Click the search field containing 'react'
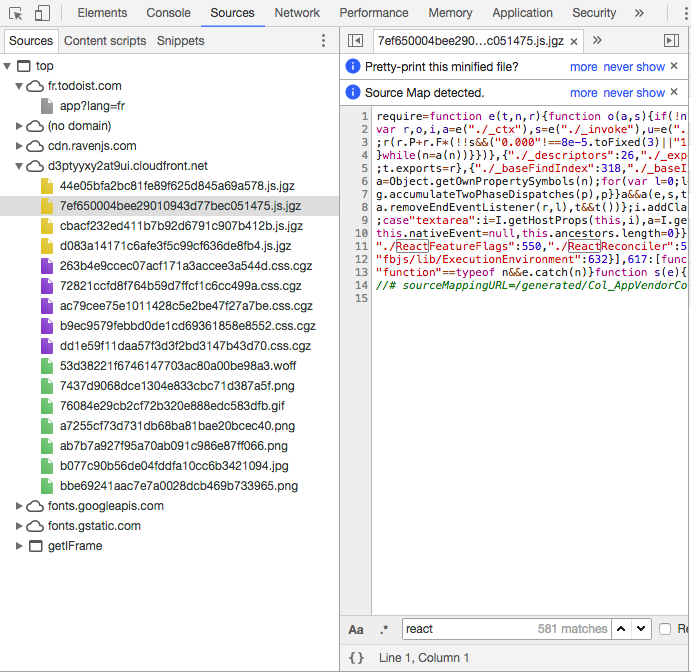This screenshot has height=672, width=691. 505,629
